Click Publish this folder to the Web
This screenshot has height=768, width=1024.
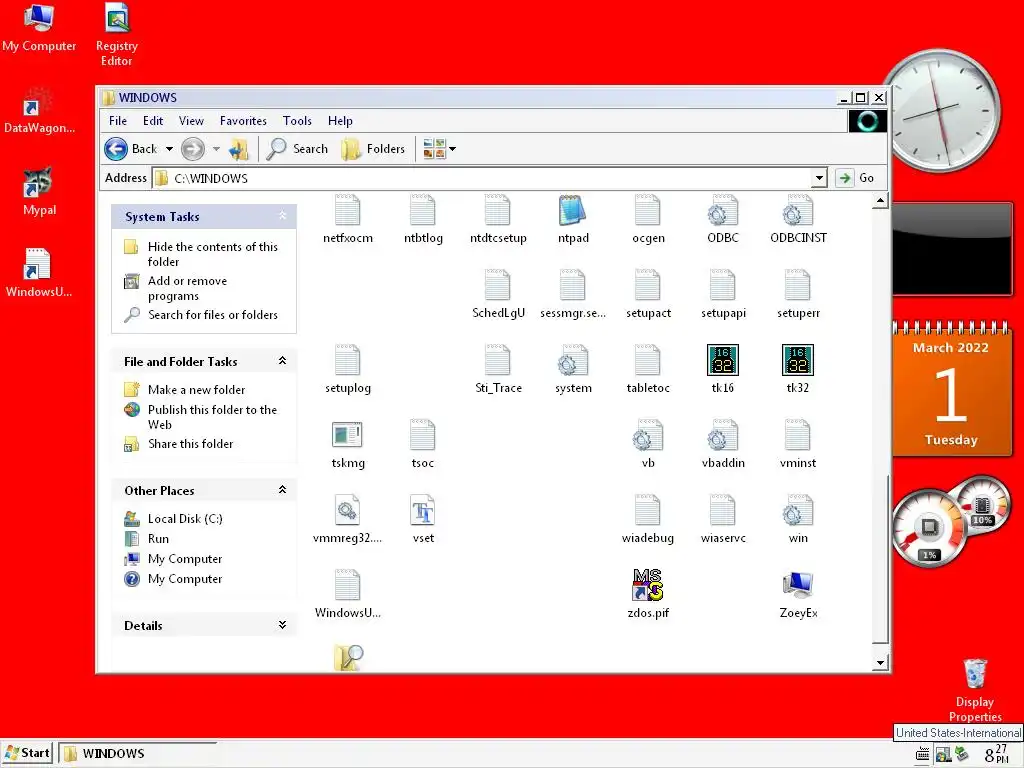(212, 417)
